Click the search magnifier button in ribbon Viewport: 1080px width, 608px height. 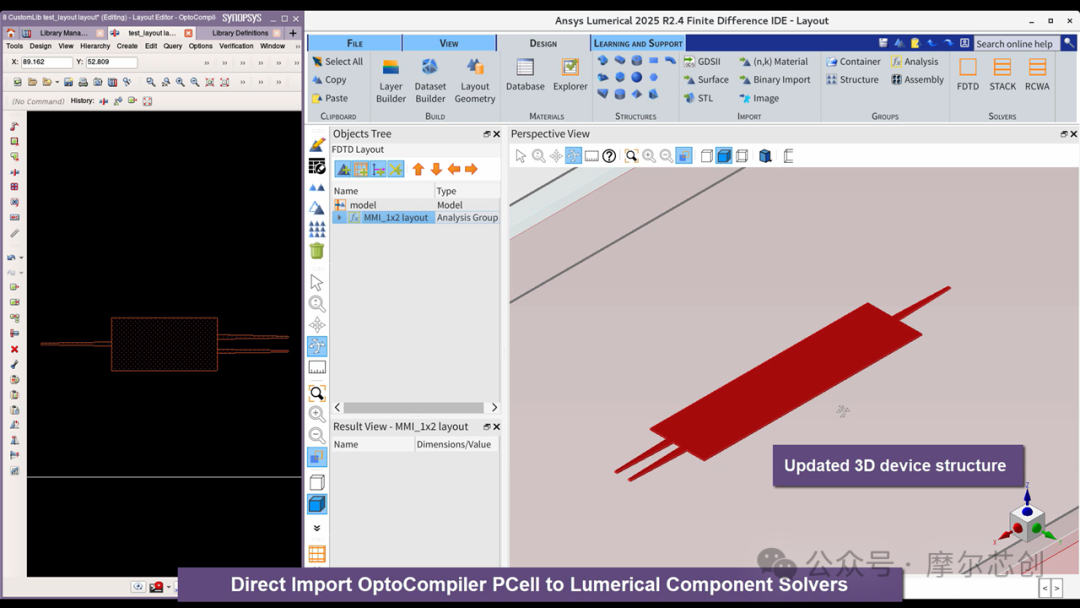coord(1068,43)
